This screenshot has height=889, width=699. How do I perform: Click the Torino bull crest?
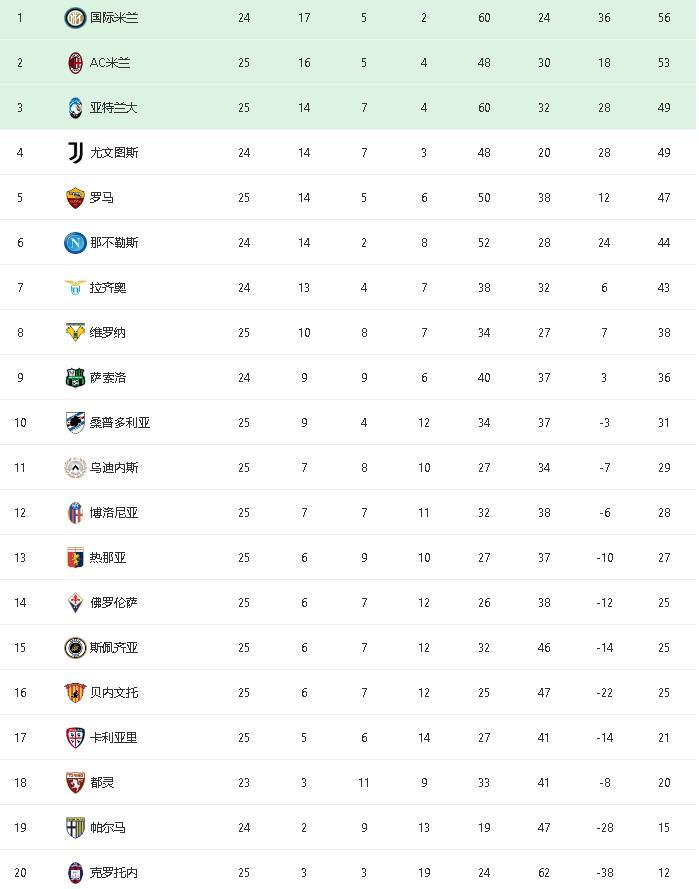[x=75, y=782]
